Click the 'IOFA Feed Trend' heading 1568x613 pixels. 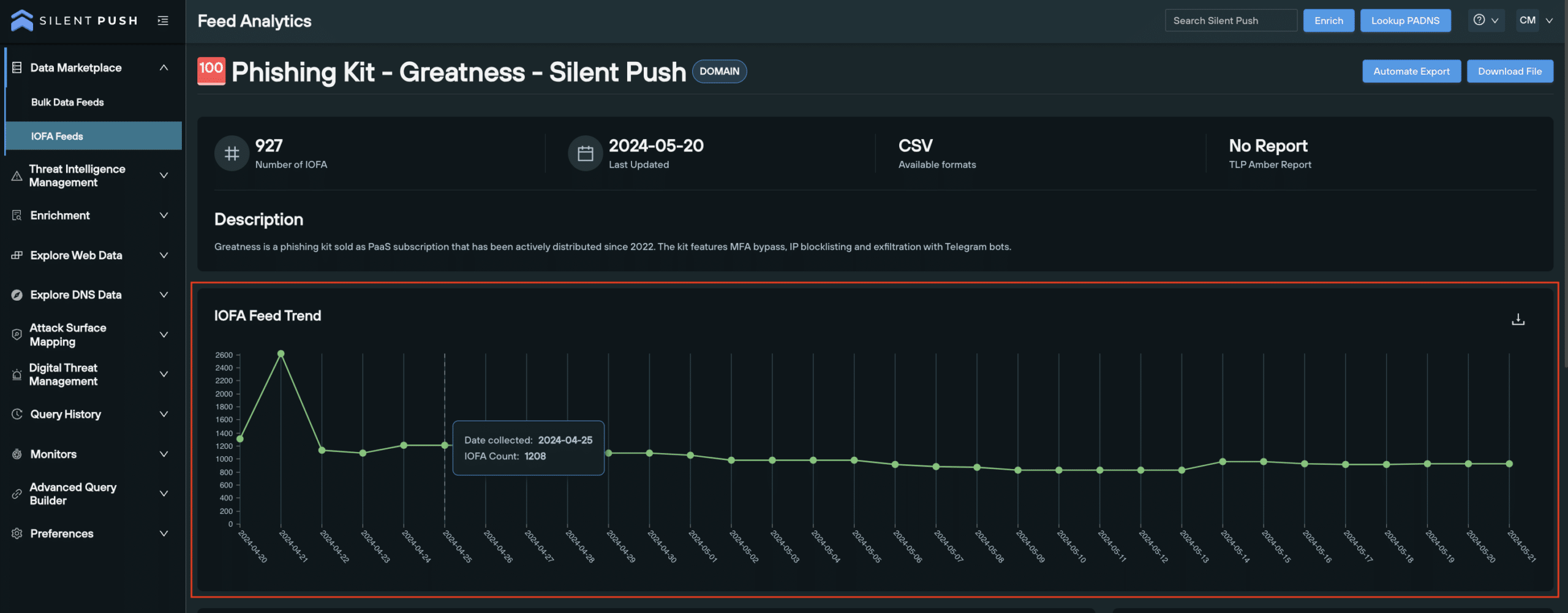click(267, 315)
